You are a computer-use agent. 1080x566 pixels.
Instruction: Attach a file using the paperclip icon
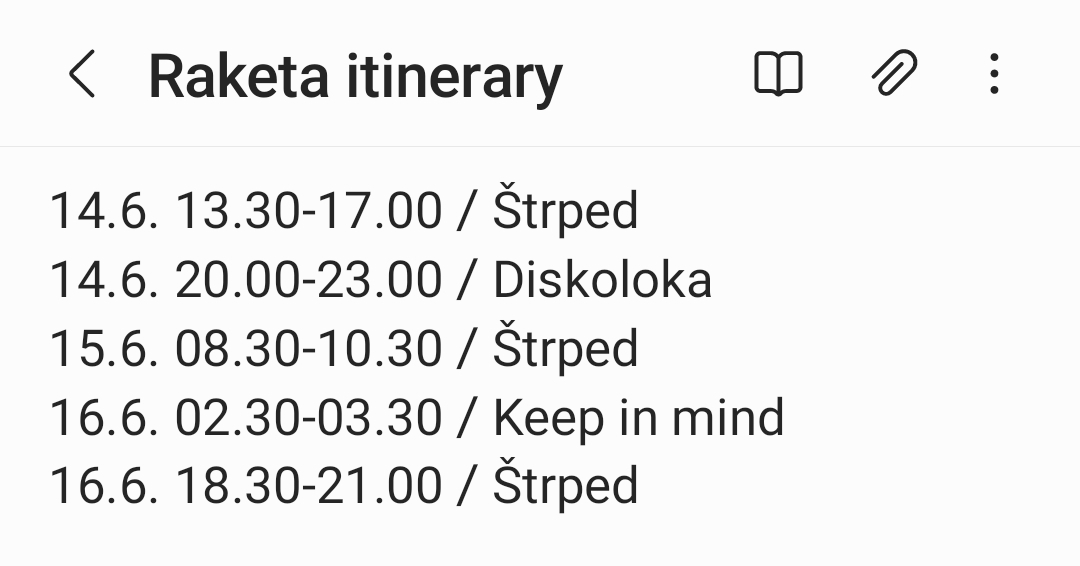(893, 75)
